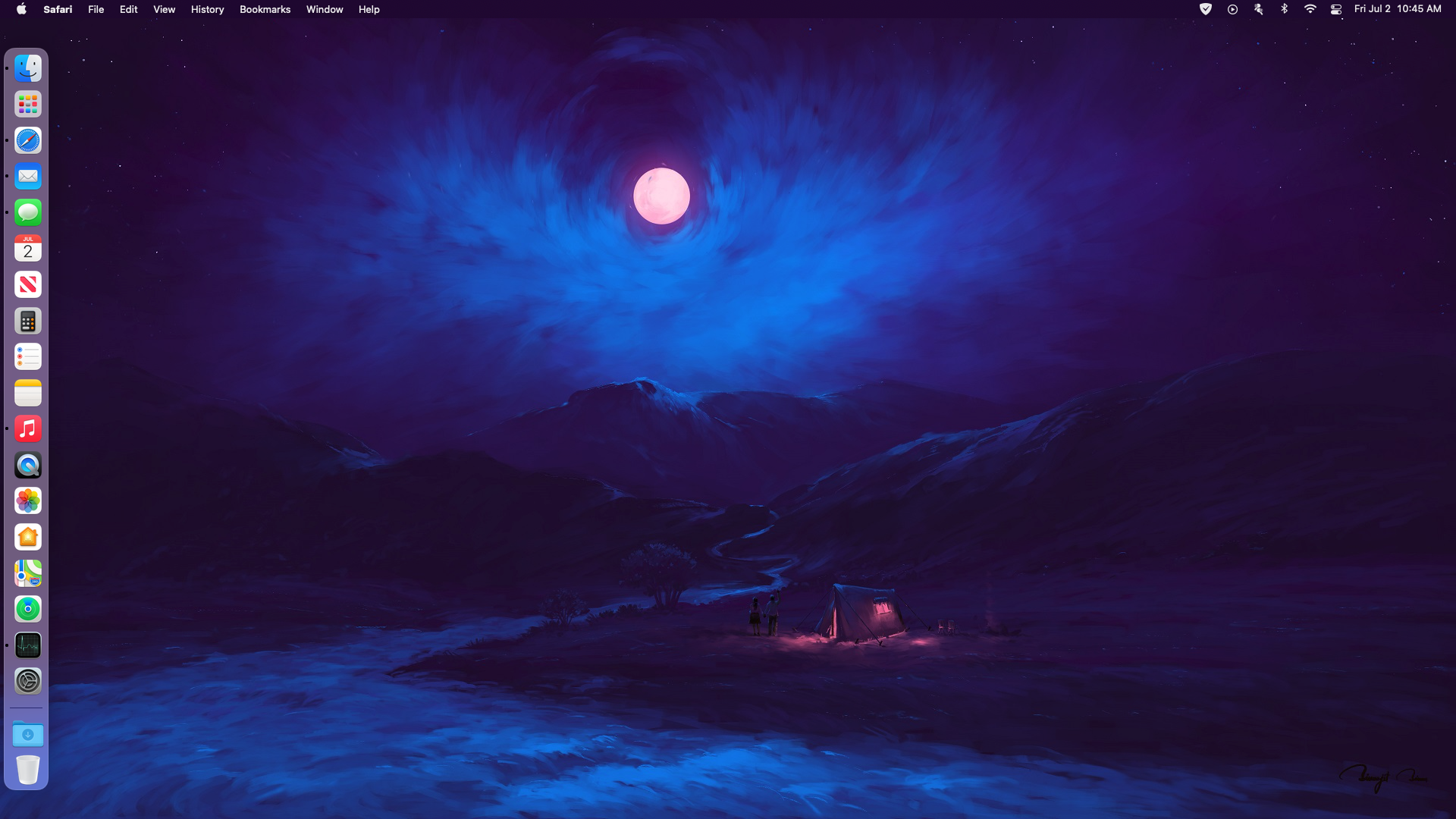Open Launchpad from the dock

[28, 105]
